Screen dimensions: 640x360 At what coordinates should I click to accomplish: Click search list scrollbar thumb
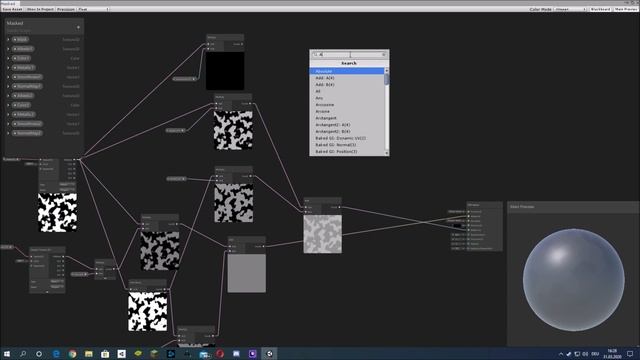(387, 79)
